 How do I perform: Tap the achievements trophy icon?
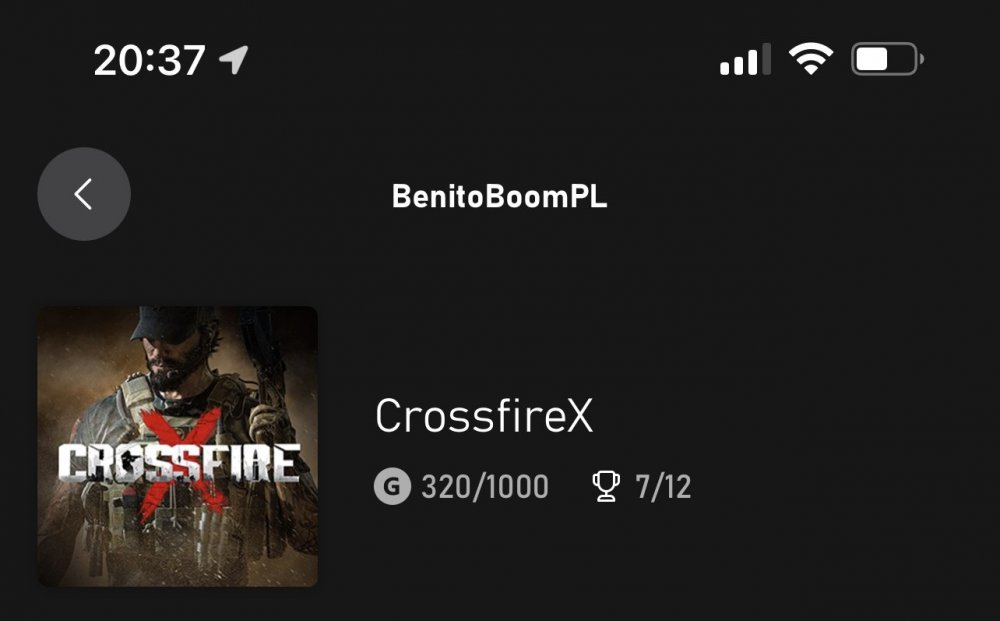606,487
